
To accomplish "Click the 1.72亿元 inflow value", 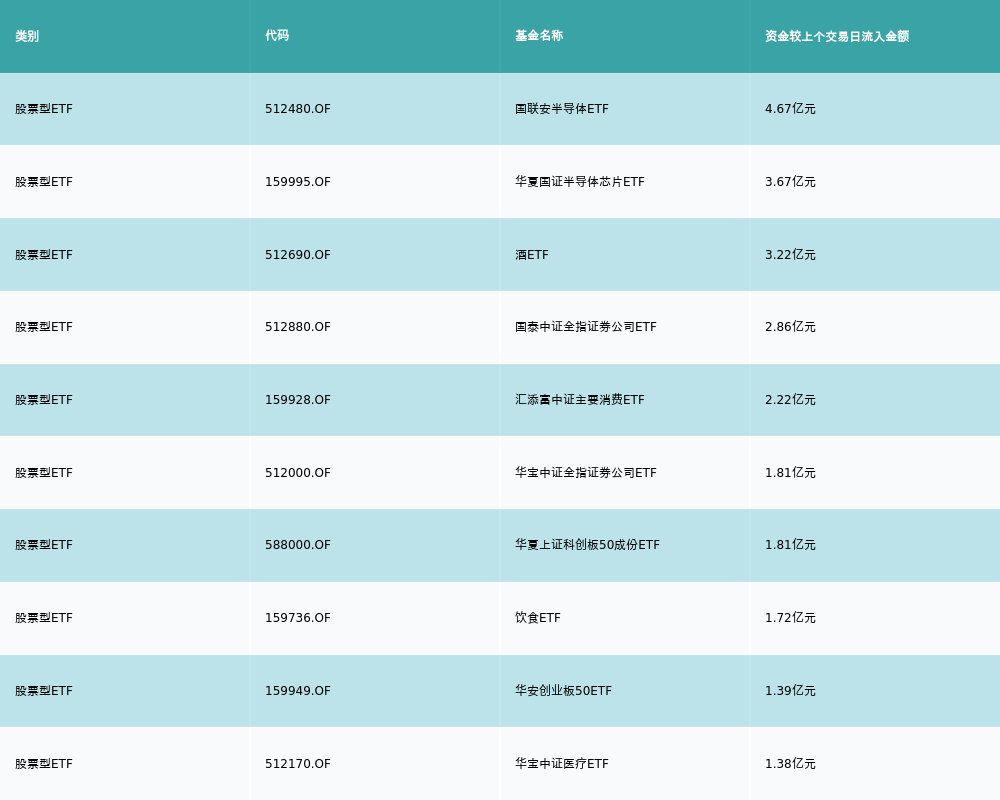I will point(790,618).
